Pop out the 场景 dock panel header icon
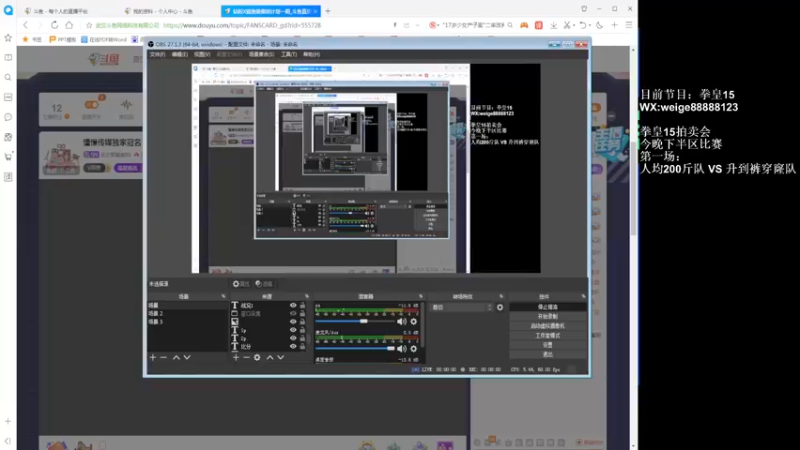The width and height of the screenshot is (800, 450). coord(223,296)
